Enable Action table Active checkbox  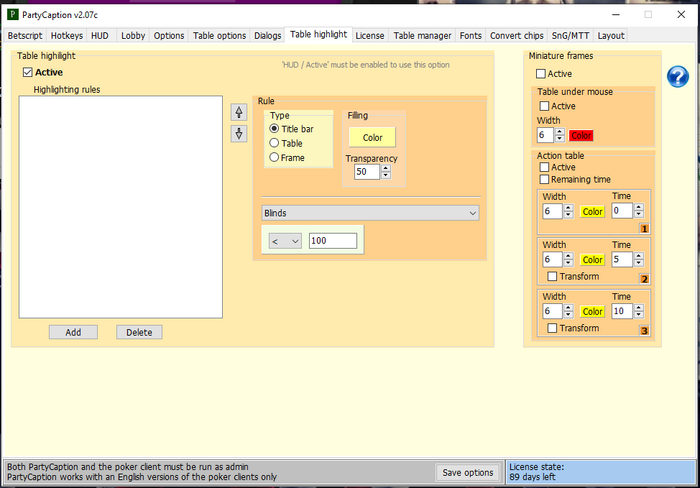tap(544, 167)
